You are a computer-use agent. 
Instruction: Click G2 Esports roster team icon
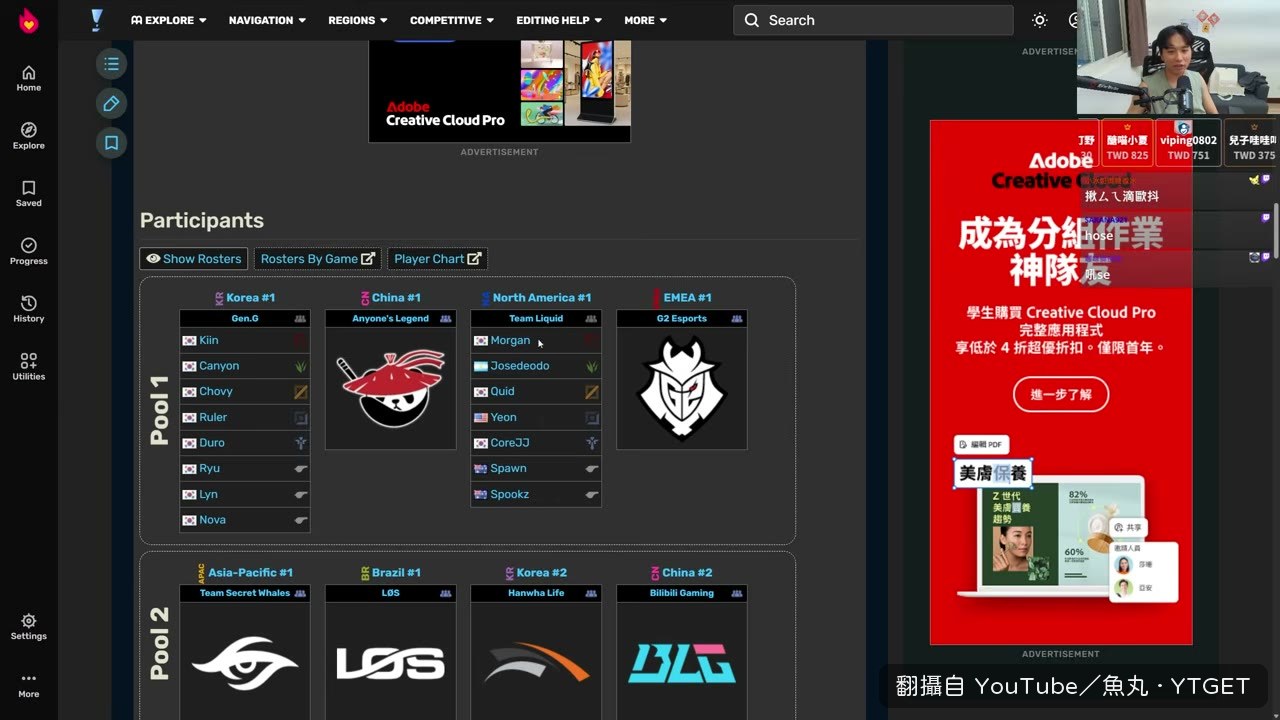point(737,319)
